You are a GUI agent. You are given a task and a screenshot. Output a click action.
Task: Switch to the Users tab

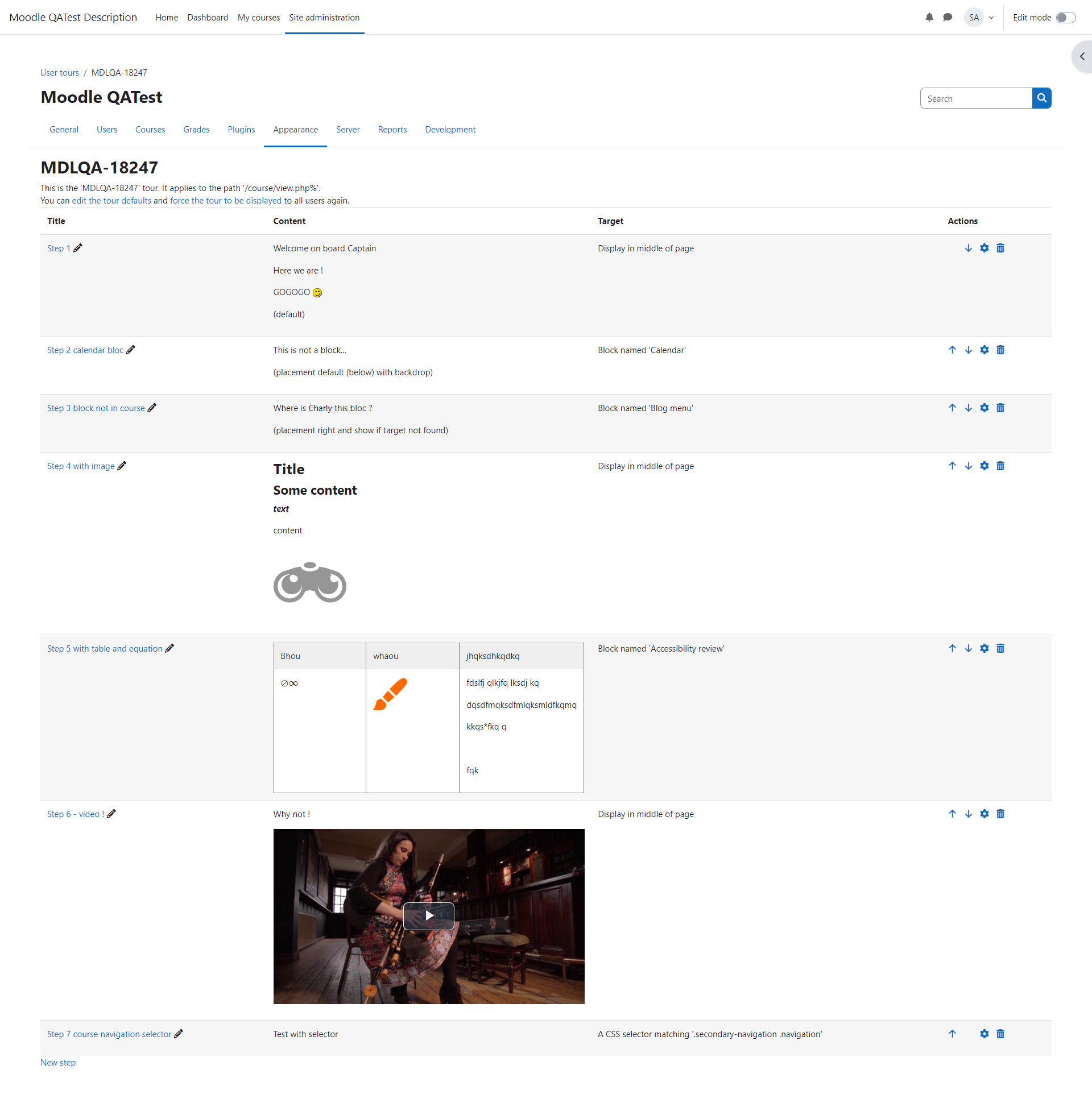107,130
